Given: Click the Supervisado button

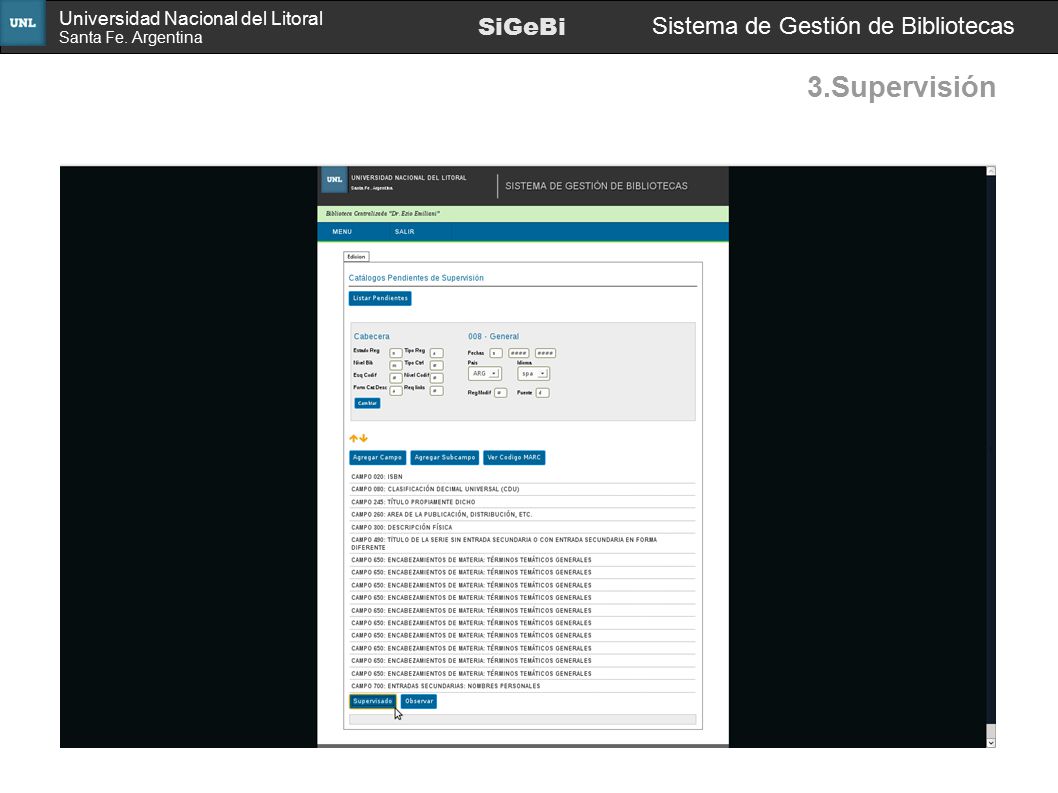Looking at the screenshot, I should (x=372, y=701).
